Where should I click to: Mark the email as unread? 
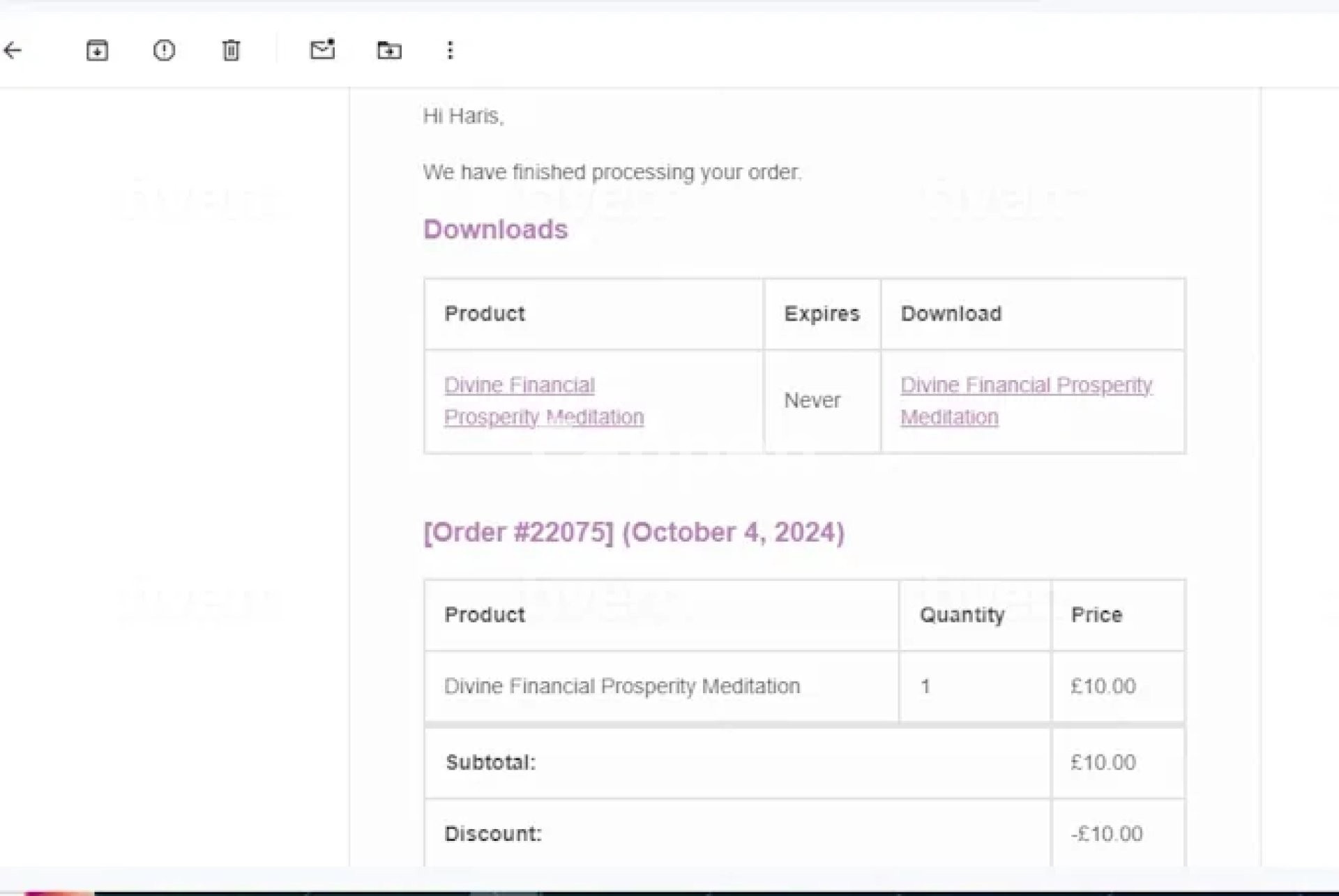322,50
